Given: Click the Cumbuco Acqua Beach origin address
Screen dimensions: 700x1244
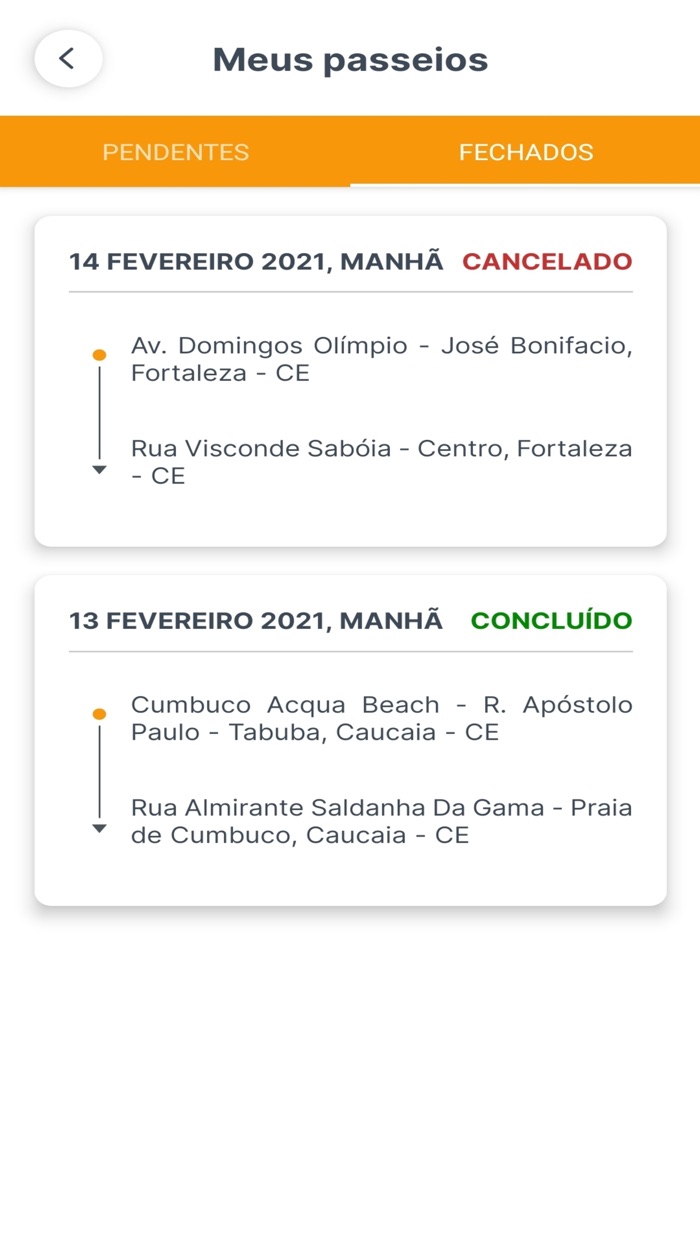Looking at the screenshot, I should tap(381, 719).
